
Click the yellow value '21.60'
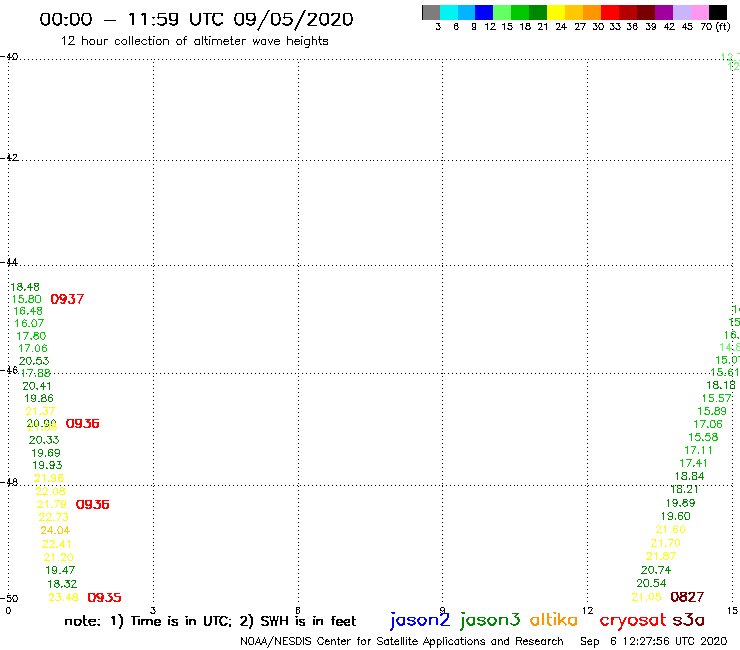coord(671,529)
